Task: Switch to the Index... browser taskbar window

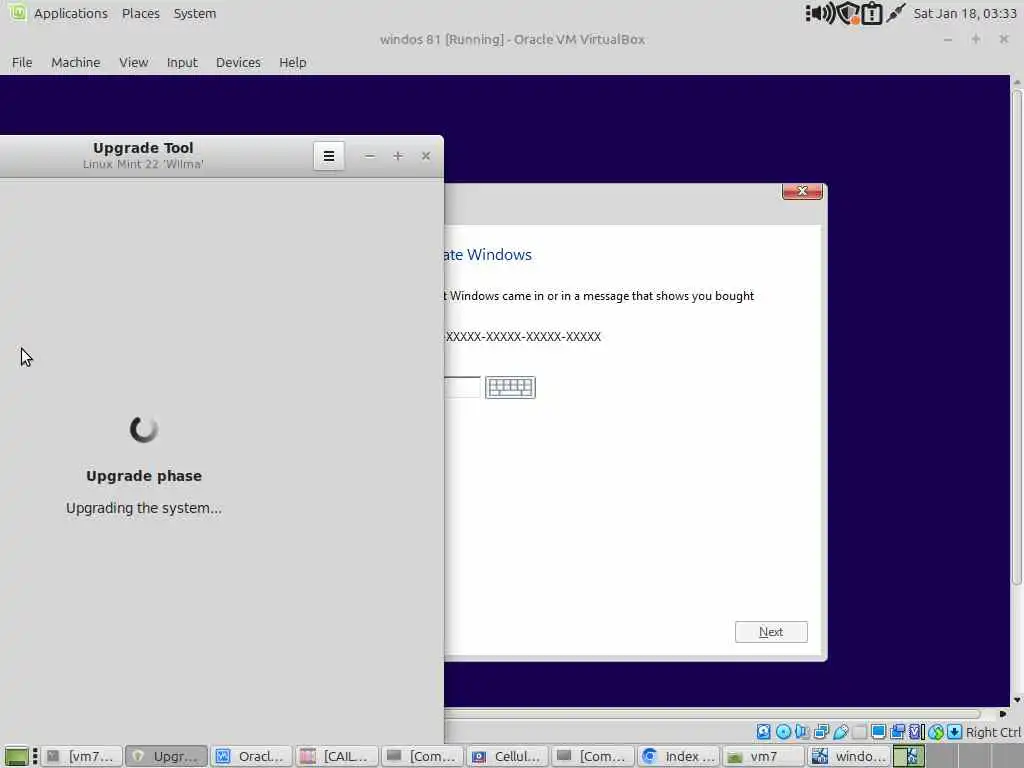Action: click(679, 756)
